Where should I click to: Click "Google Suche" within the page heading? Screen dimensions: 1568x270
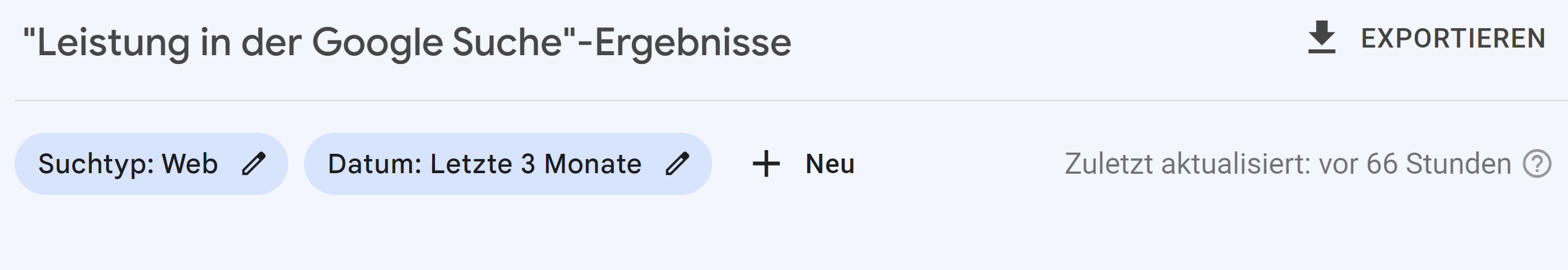[x=436, y=43]
